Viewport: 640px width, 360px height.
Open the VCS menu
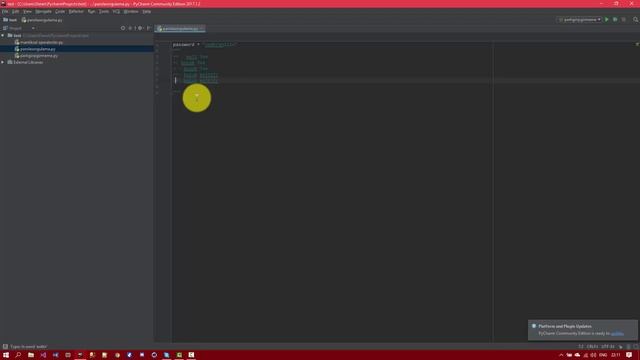point(116,11)
